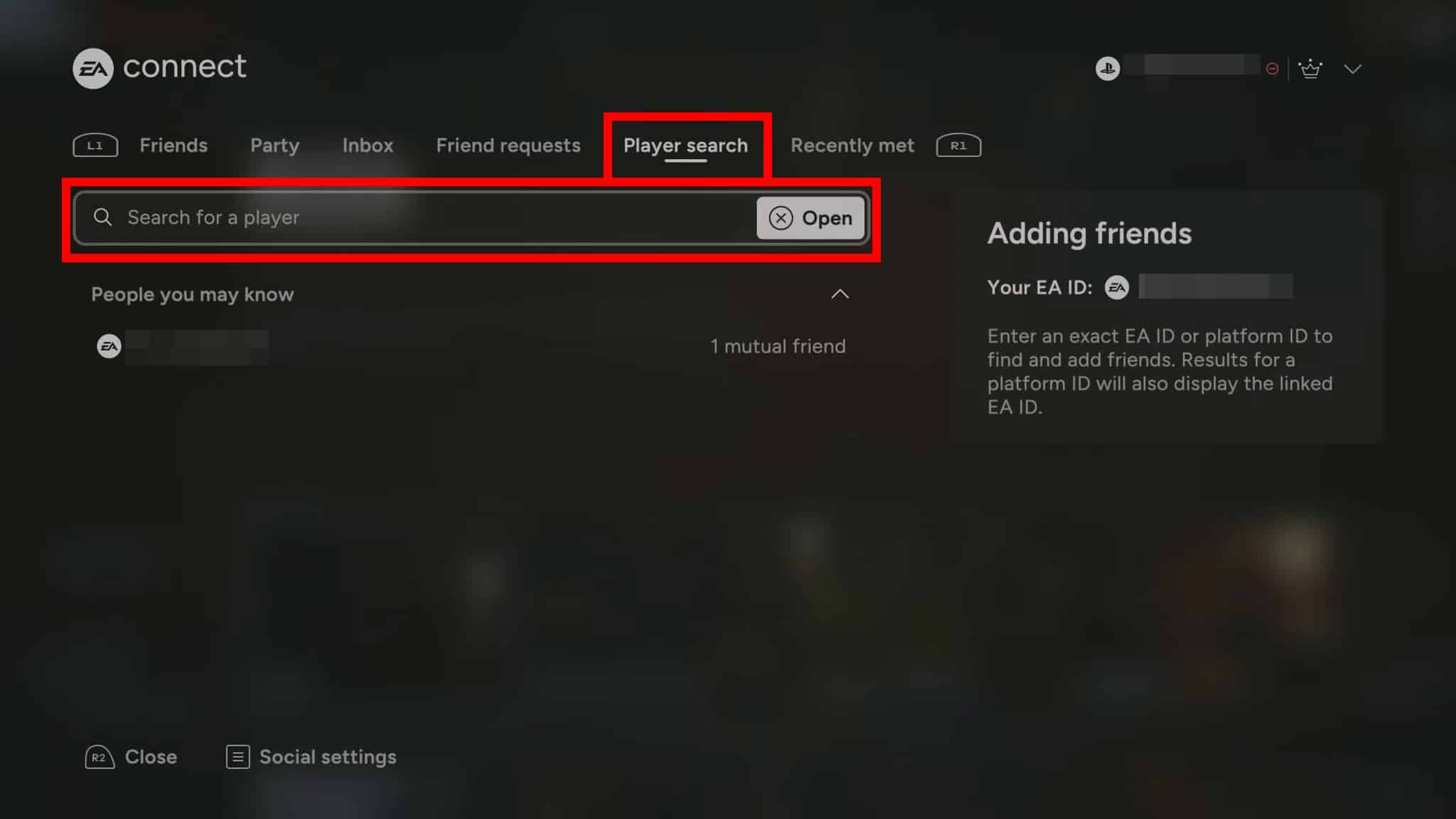Click the R1 bumper tab icon
1456x819 pixels.
coord(958,146)
